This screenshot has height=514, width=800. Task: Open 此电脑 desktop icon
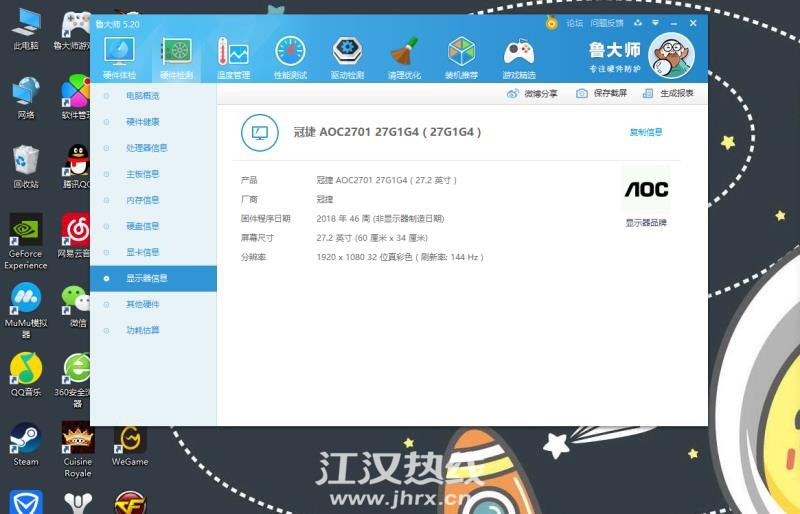(26, 30)
